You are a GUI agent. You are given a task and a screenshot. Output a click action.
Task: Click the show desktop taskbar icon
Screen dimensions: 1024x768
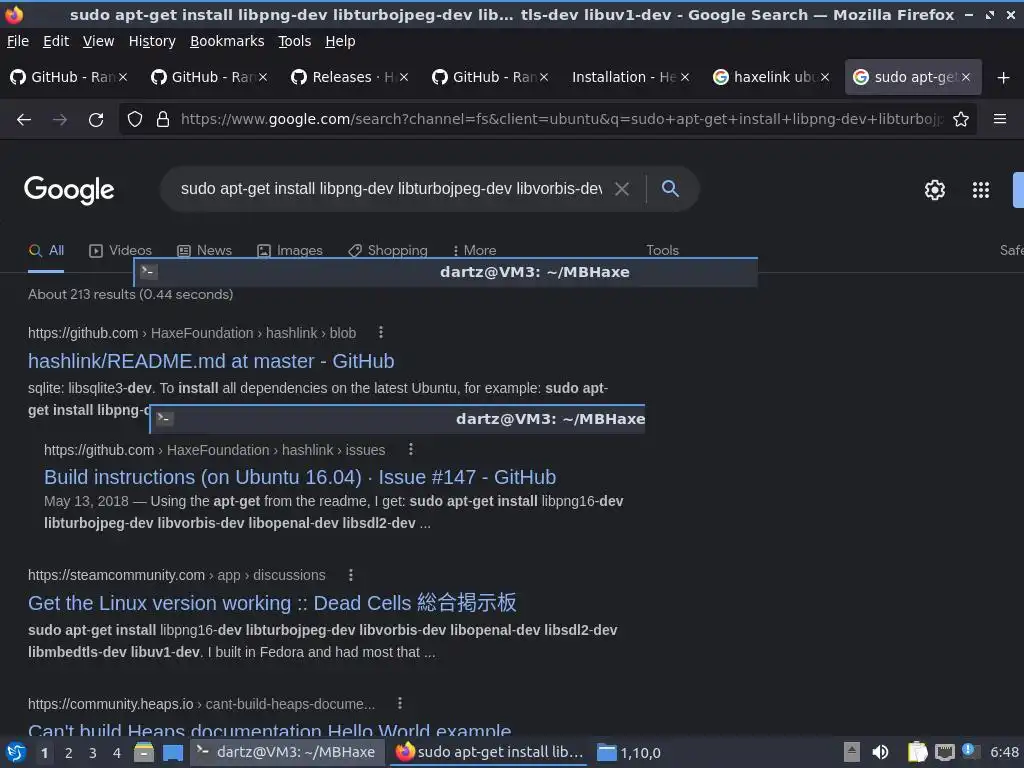(x=172, y=752)
